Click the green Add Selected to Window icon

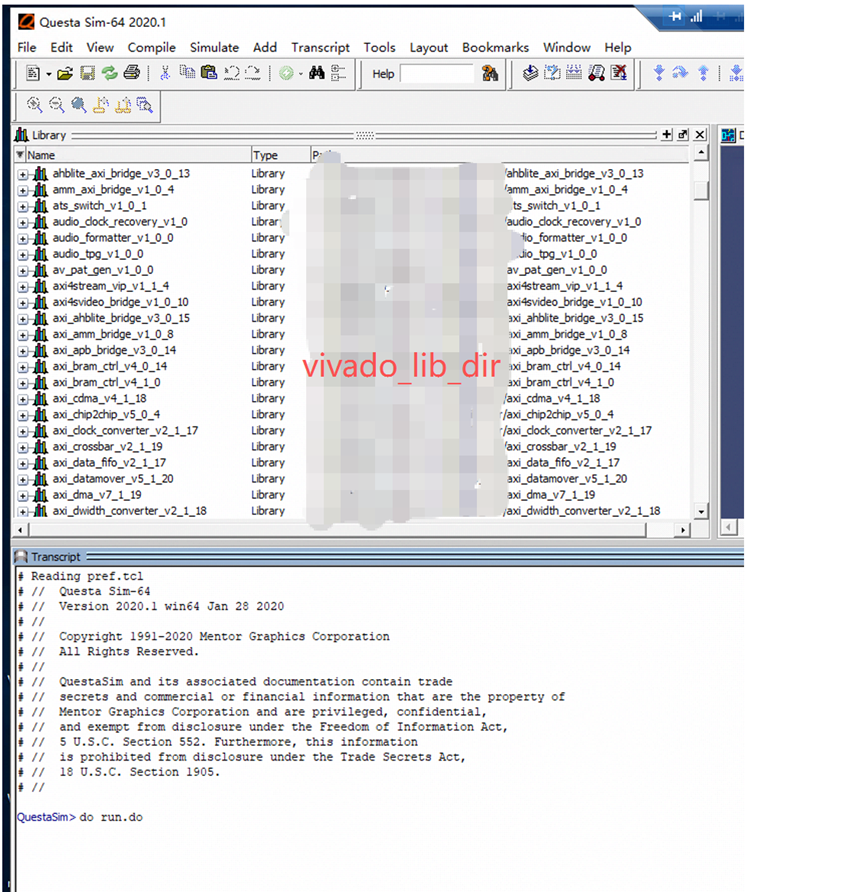pos(286,73)
